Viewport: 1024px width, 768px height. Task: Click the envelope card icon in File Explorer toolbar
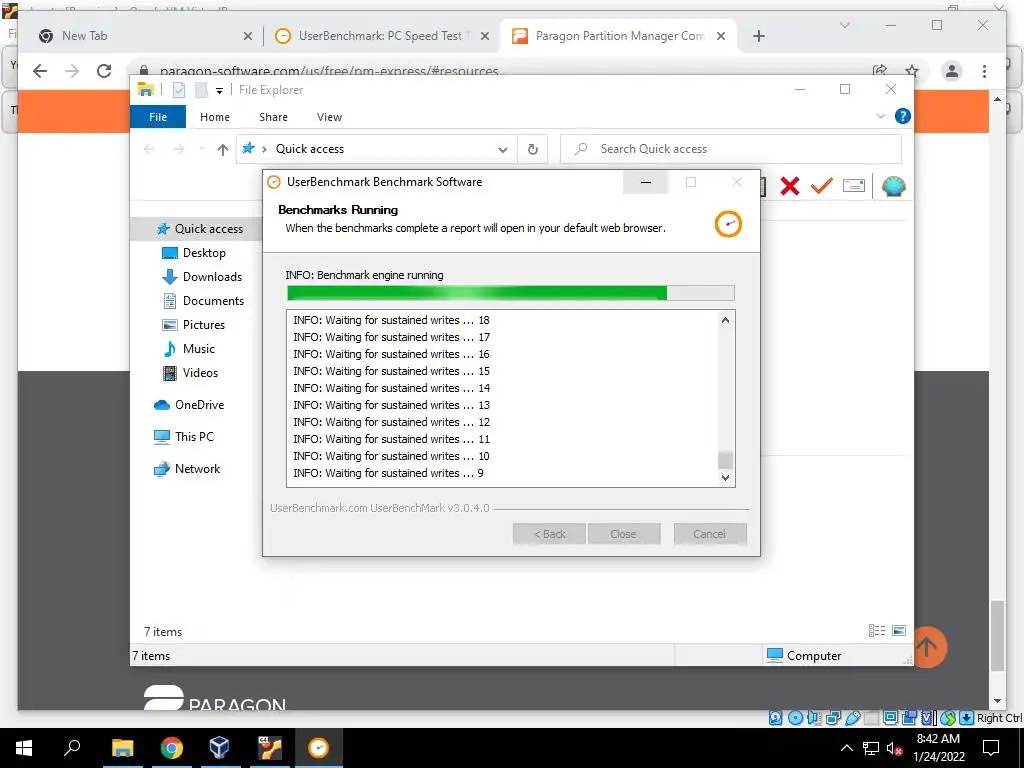click(x=854, y=186)
